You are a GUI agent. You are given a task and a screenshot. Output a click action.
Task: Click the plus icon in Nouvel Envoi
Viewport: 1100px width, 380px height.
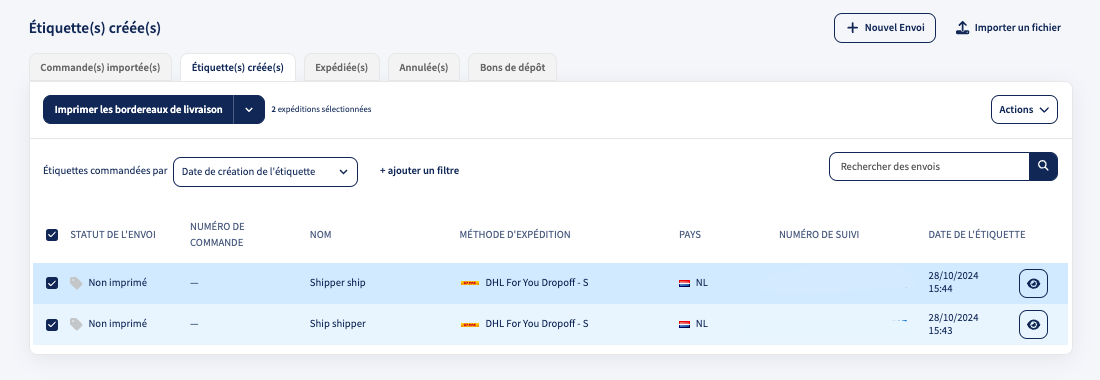(x=852, y=28)
